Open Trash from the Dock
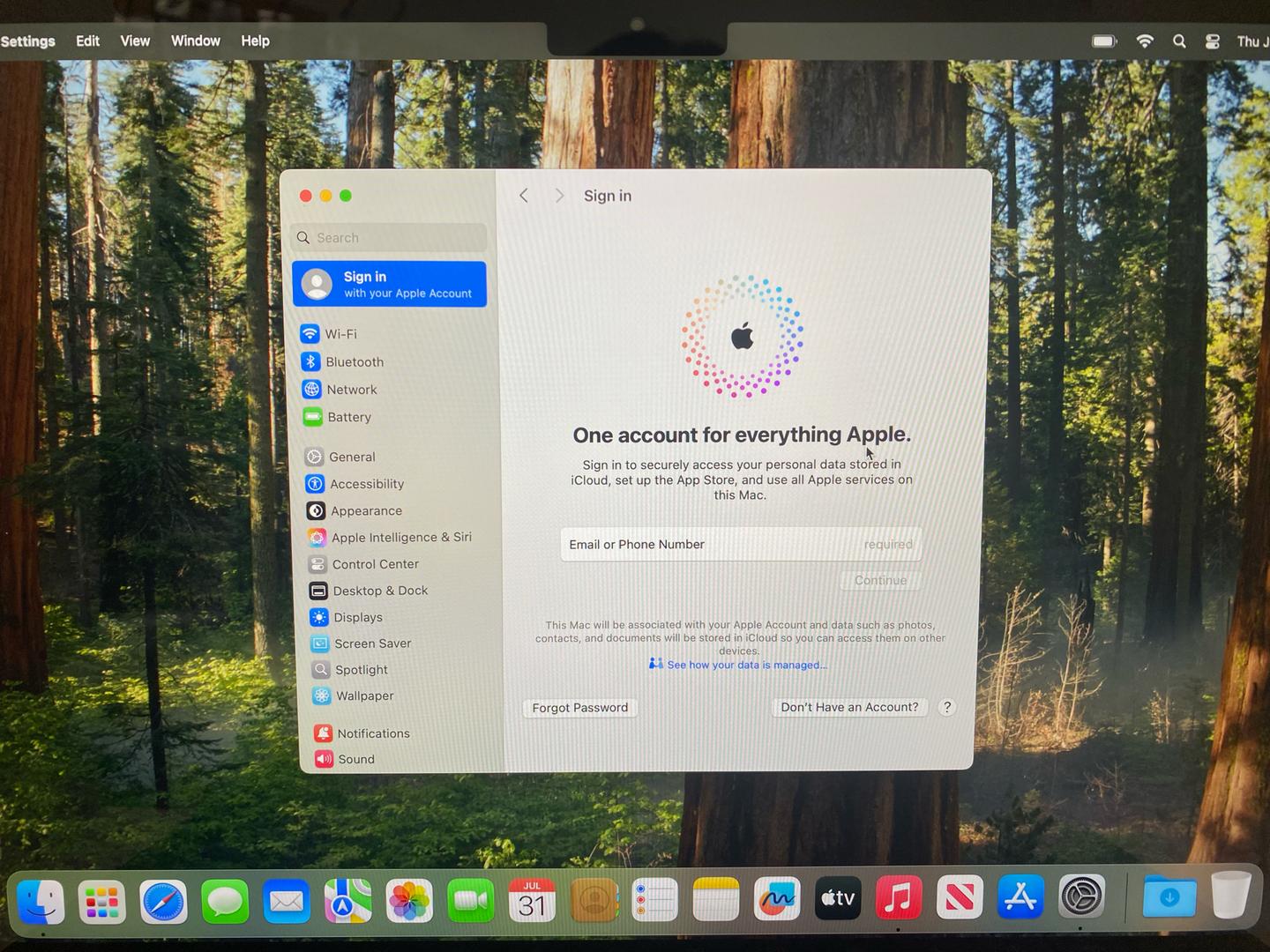Viewport: 1270px width, 952px height. point(1230,895)
